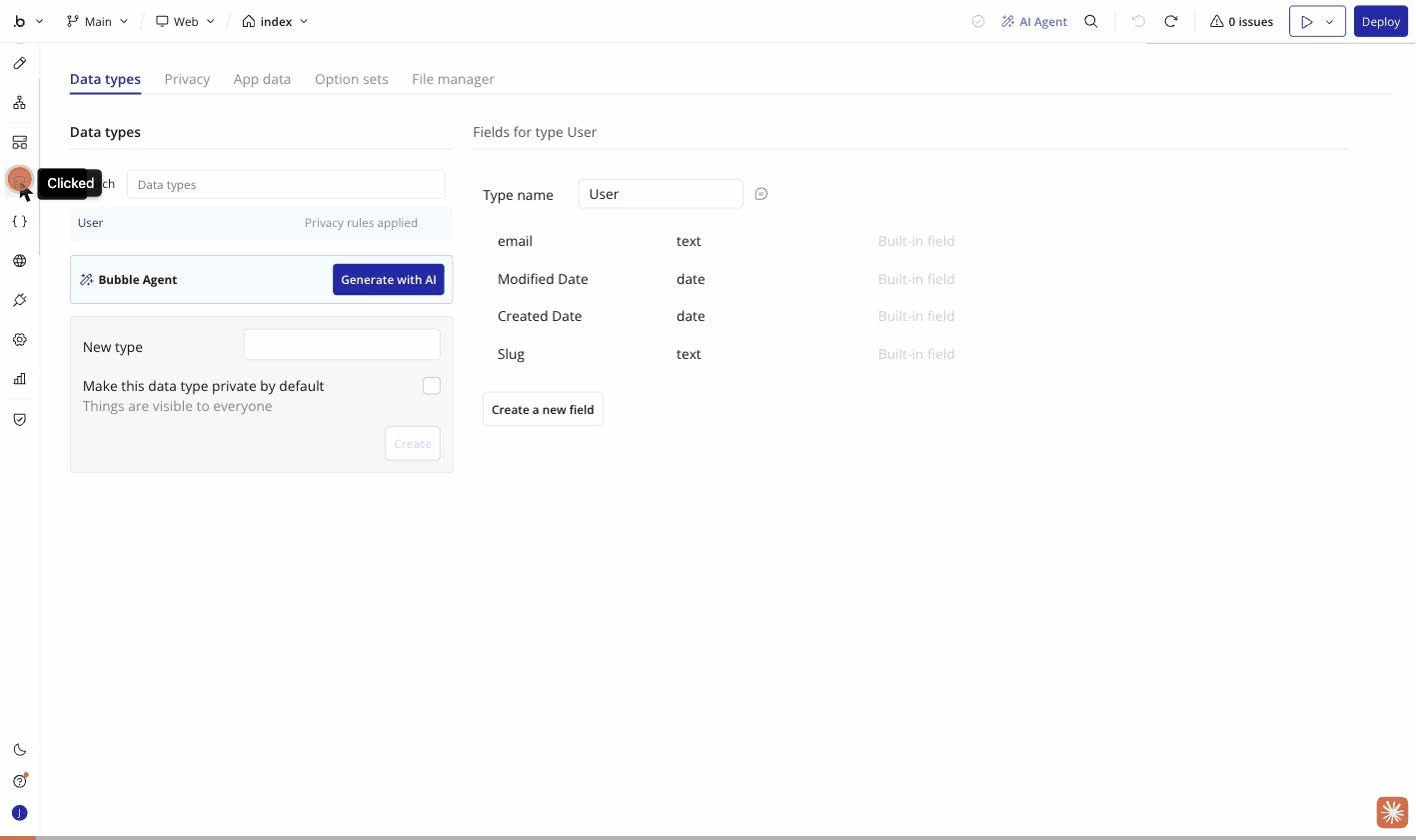Open the 0 issues checker
This screenshot has height=840, width=1416.
coord(1241,21)
